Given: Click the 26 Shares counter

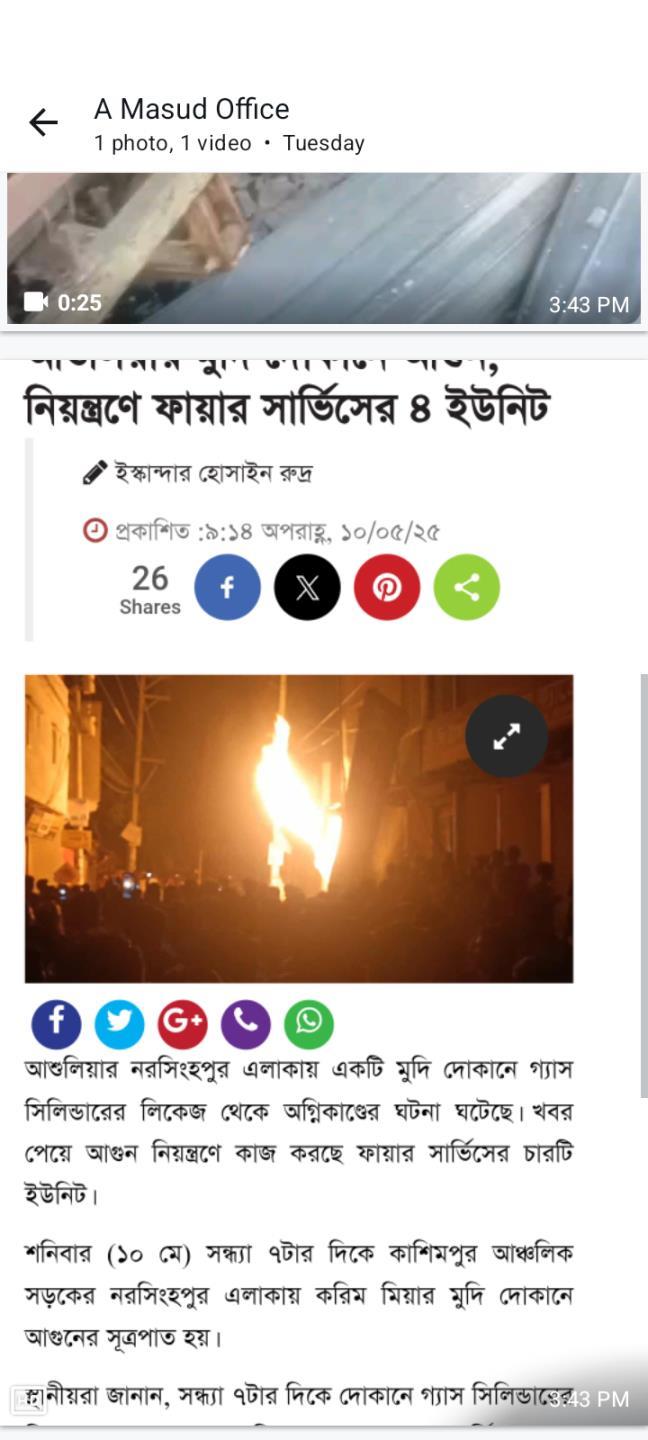Looking at the screenshot, I should [x=150, y=590].
